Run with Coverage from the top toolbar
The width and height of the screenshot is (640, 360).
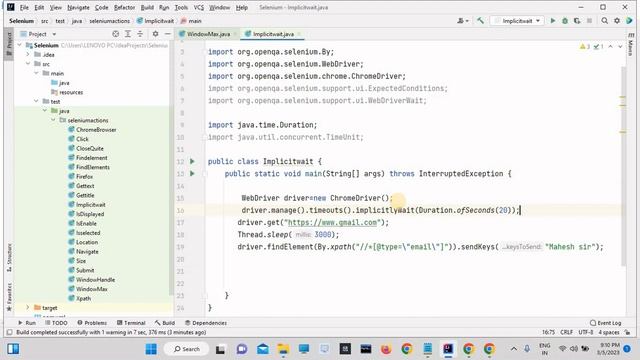(x=577, y=20)
